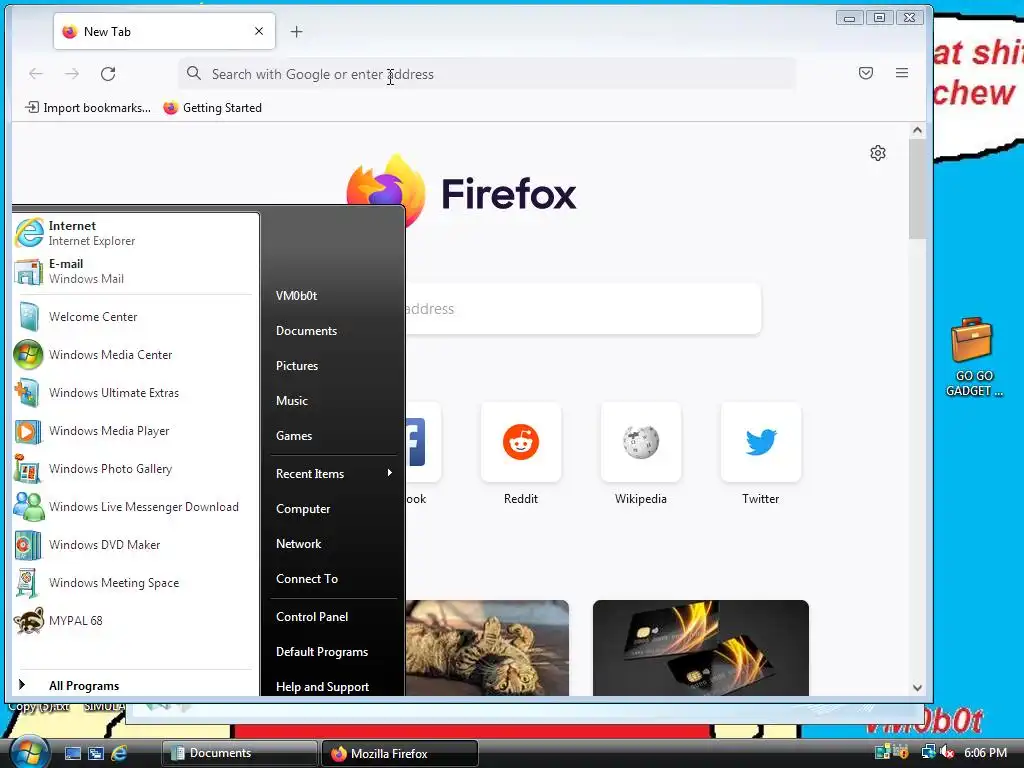
Task: Open Windows Mail E-mail entry
Action: [134, 271]
